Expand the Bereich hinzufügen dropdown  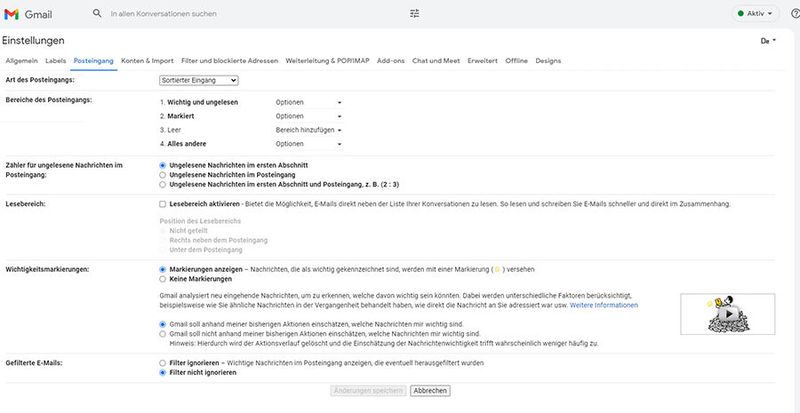[309, 130]
